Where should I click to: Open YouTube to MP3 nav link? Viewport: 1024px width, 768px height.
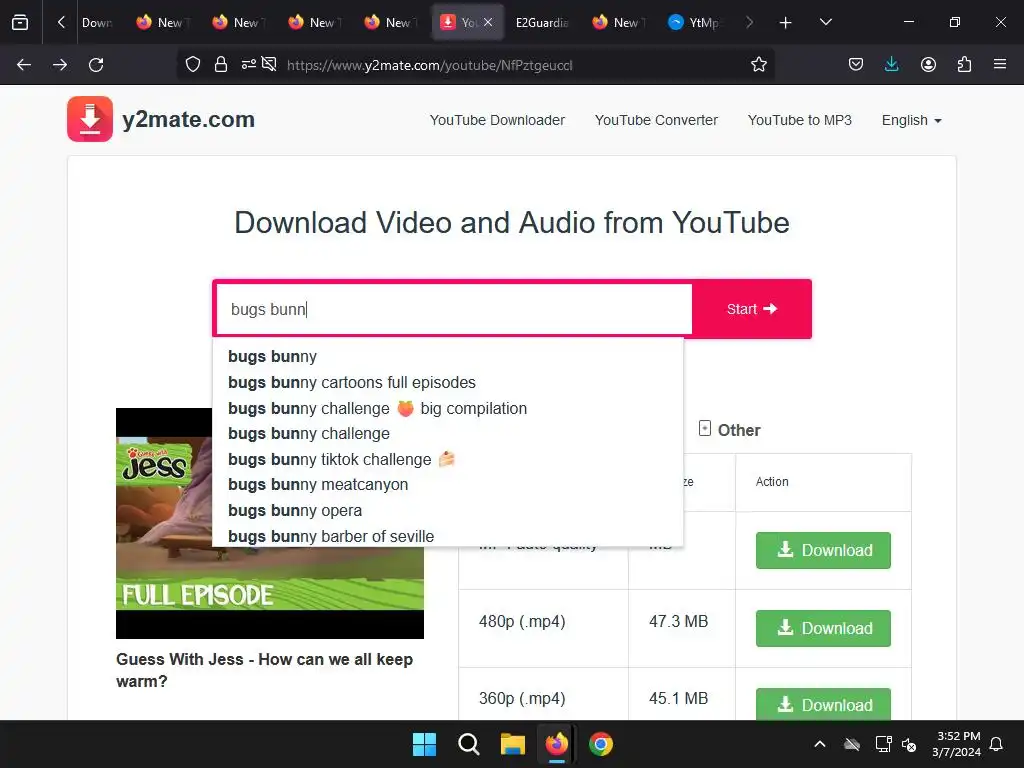[x=799, y=120]
